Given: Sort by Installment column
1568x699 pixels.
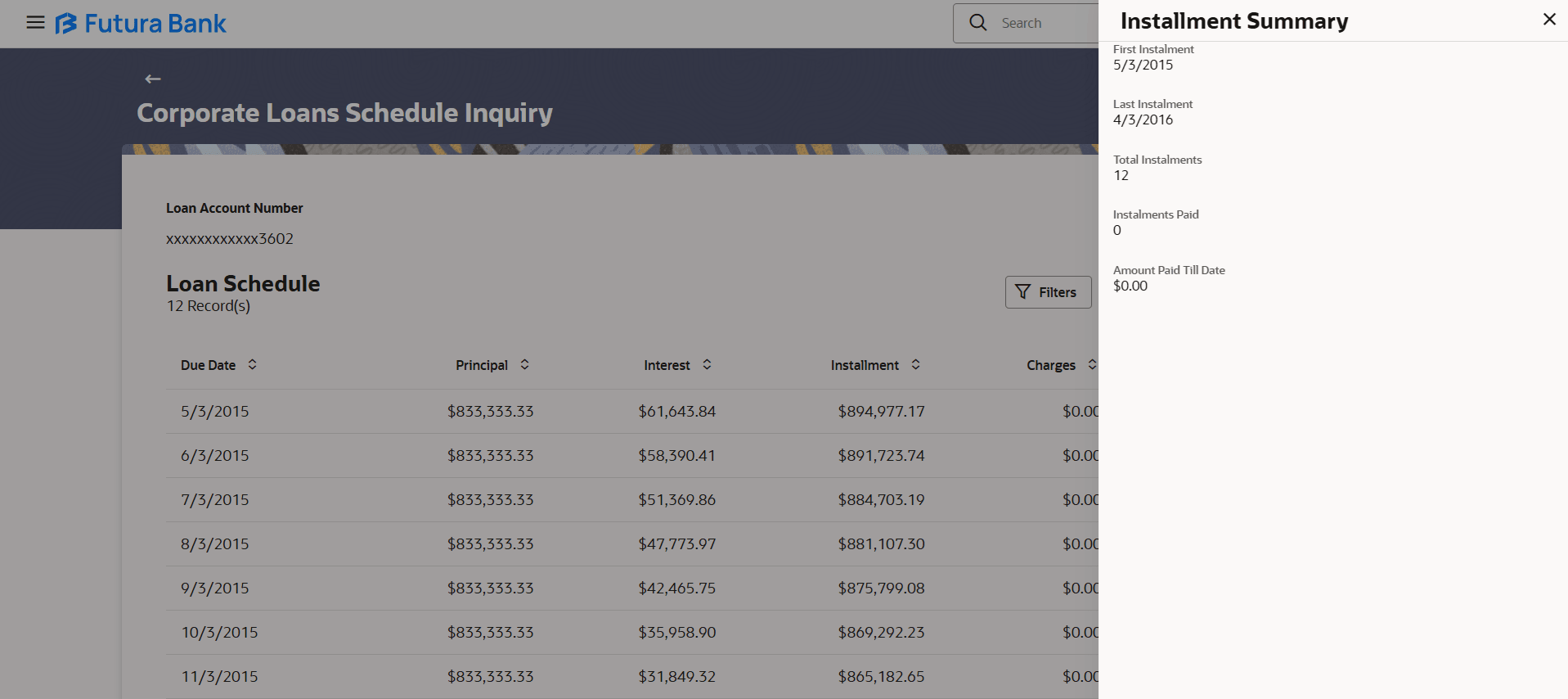Looking at the screenshot, I should [916, 365].
